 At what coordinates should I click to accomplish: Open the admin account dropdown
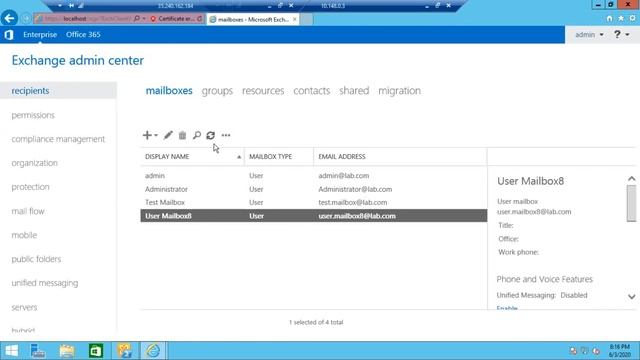tap(589, 35)
